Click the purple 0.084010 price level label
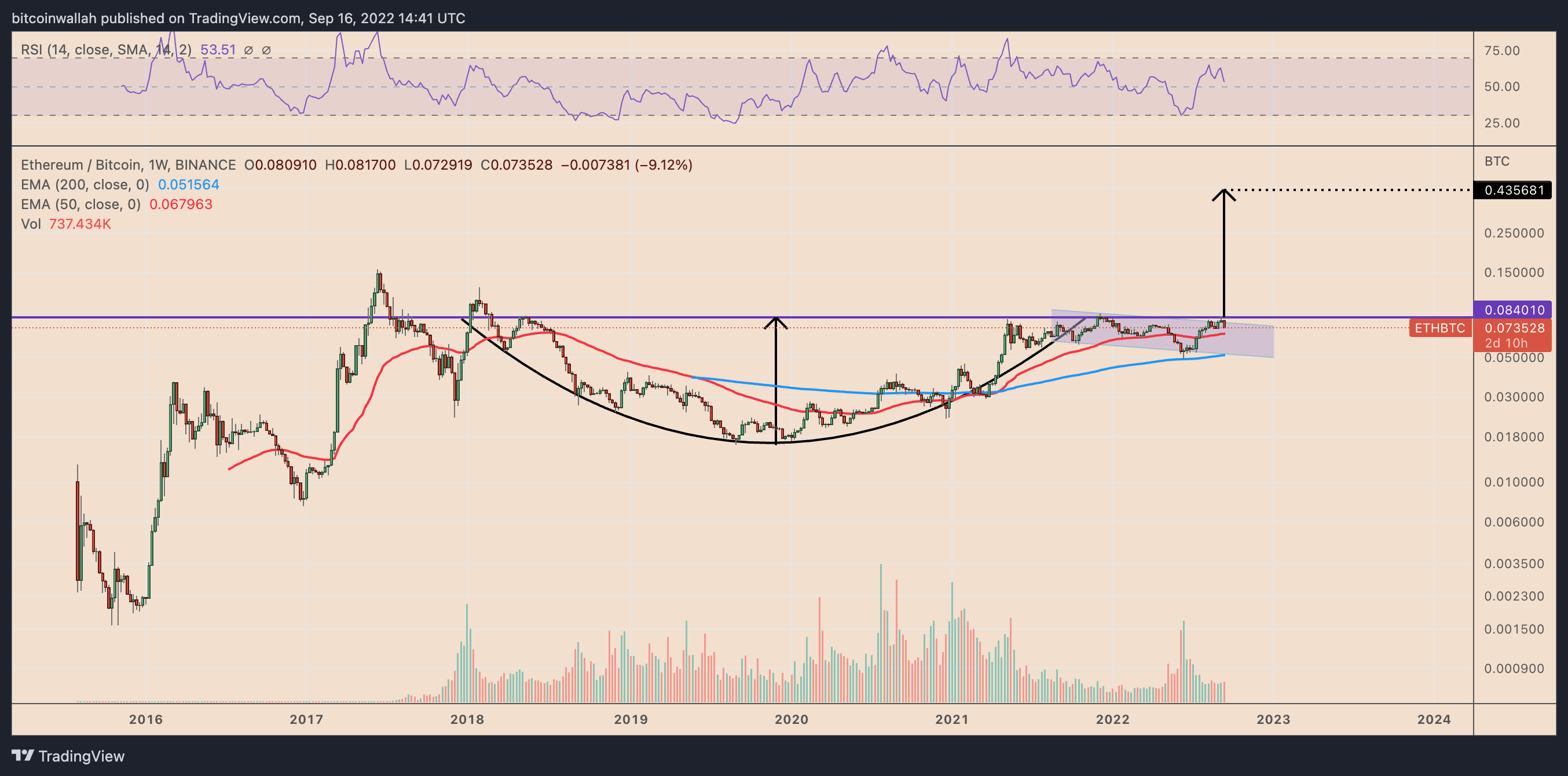 pyautogui.click(x=1513, y=310)
